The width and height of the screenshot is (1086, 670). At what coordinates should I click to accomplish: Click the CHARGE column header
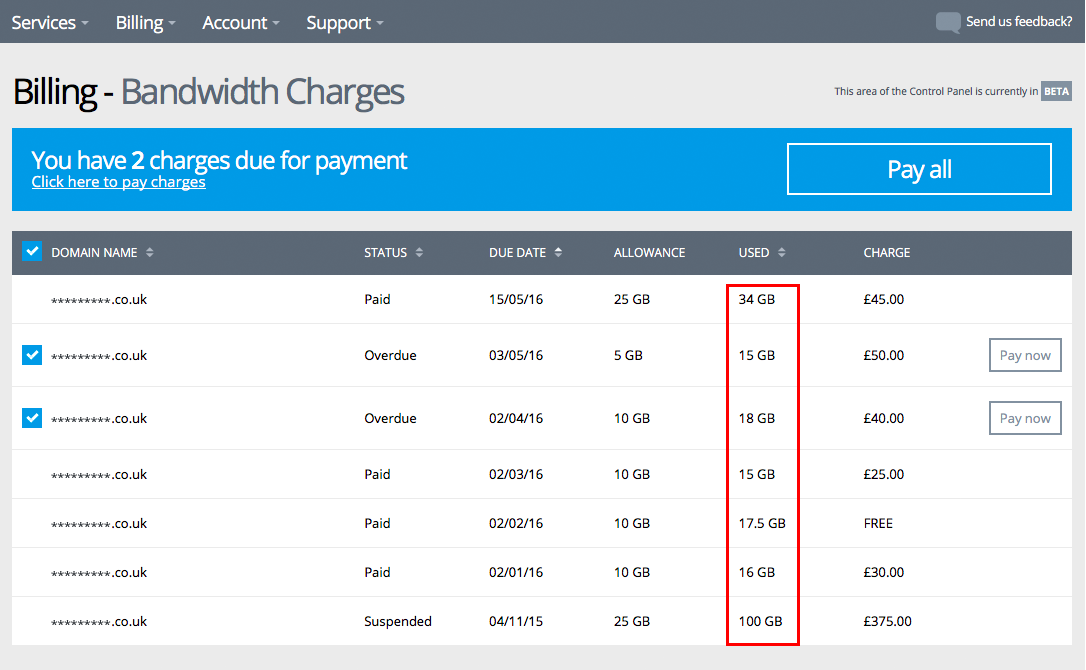coord(887,253)
